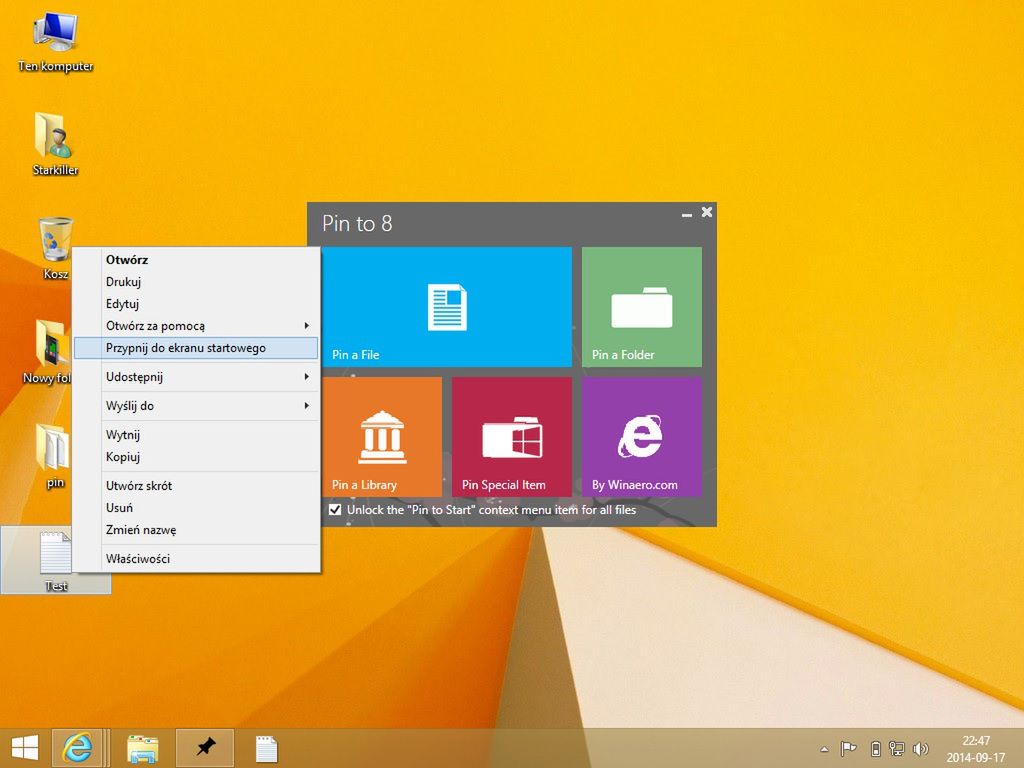Open the Pin Special Item tile
1024x768 pixels.
point(512,437)
